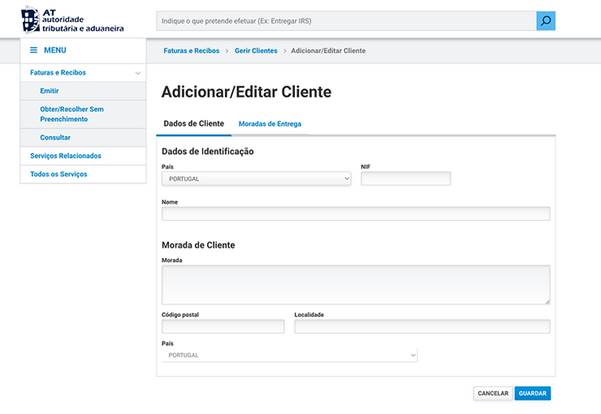Open the País dropdown in Dados de Identificação
The width and height of the screenshot is (601, 414).
click(x=256, y=179)
